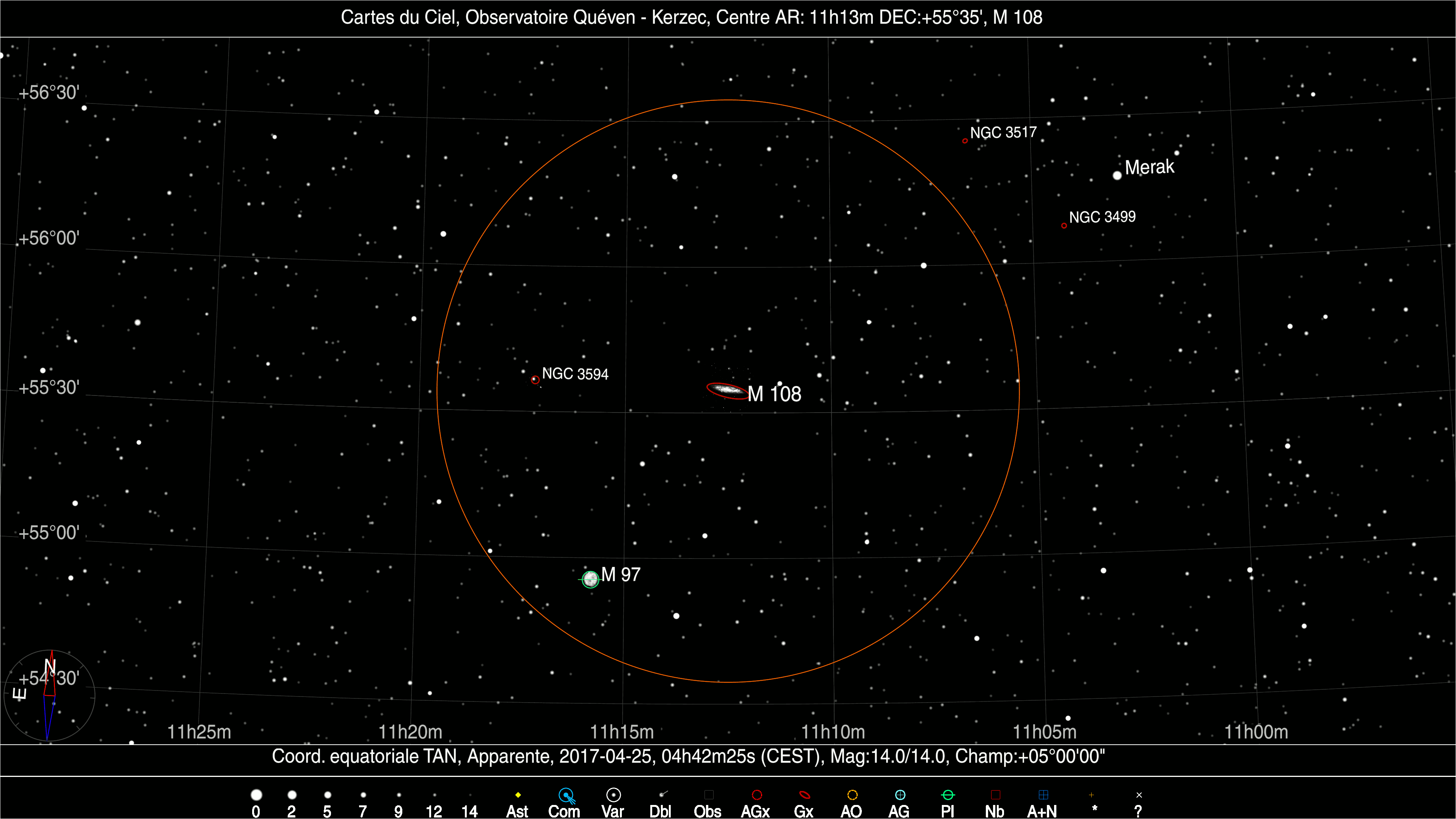Click the green planetary nebula icon Pl

click(948, 795)
